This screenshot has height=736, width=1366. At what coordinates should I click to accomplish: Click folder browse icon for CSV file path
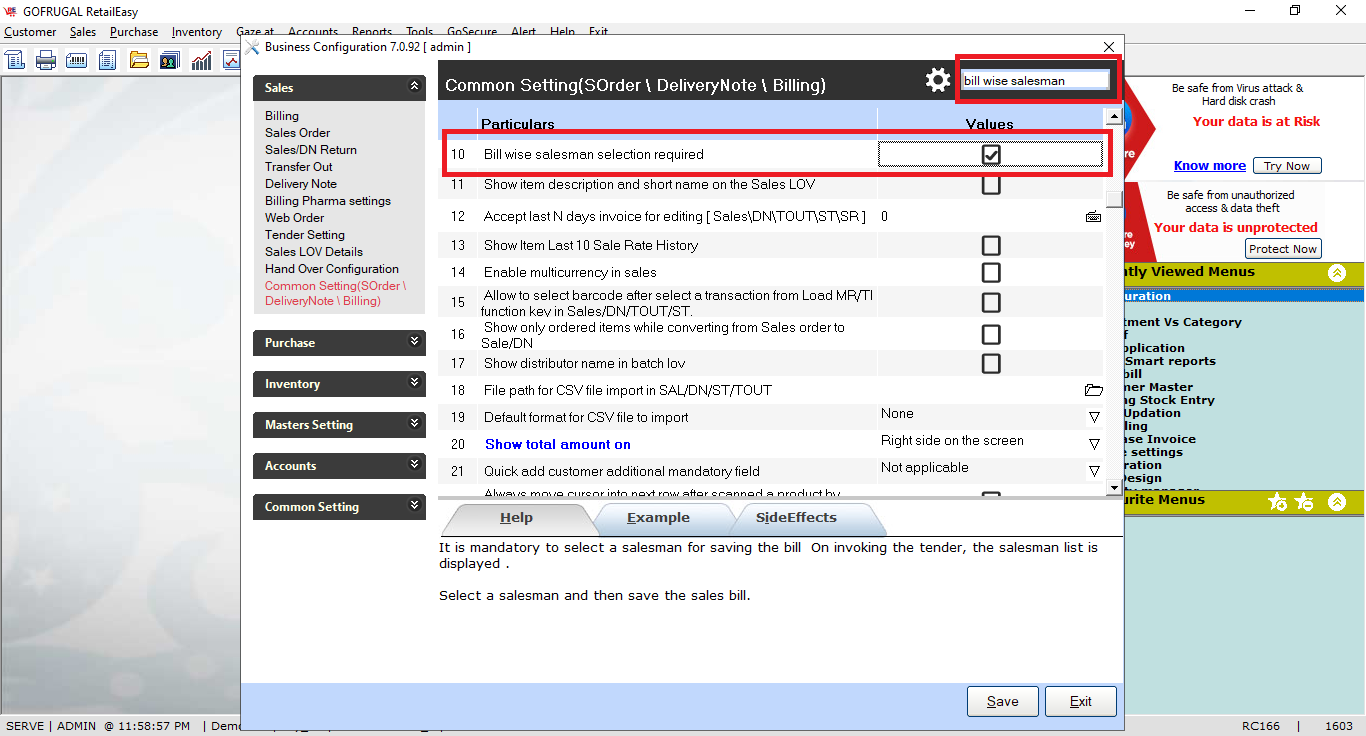(x=1093, y=390)
